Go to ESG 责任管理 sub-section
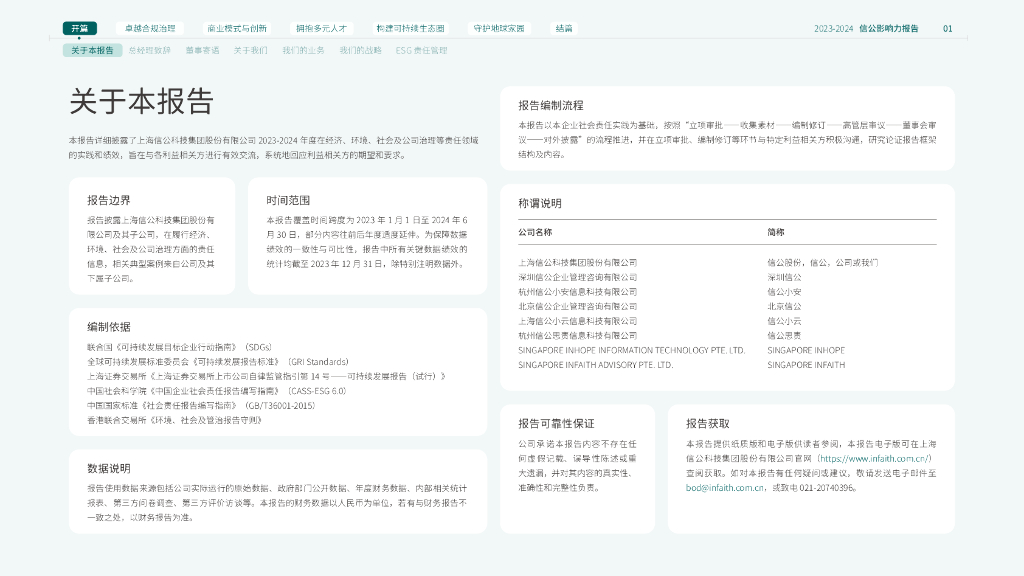 [421, 50]
